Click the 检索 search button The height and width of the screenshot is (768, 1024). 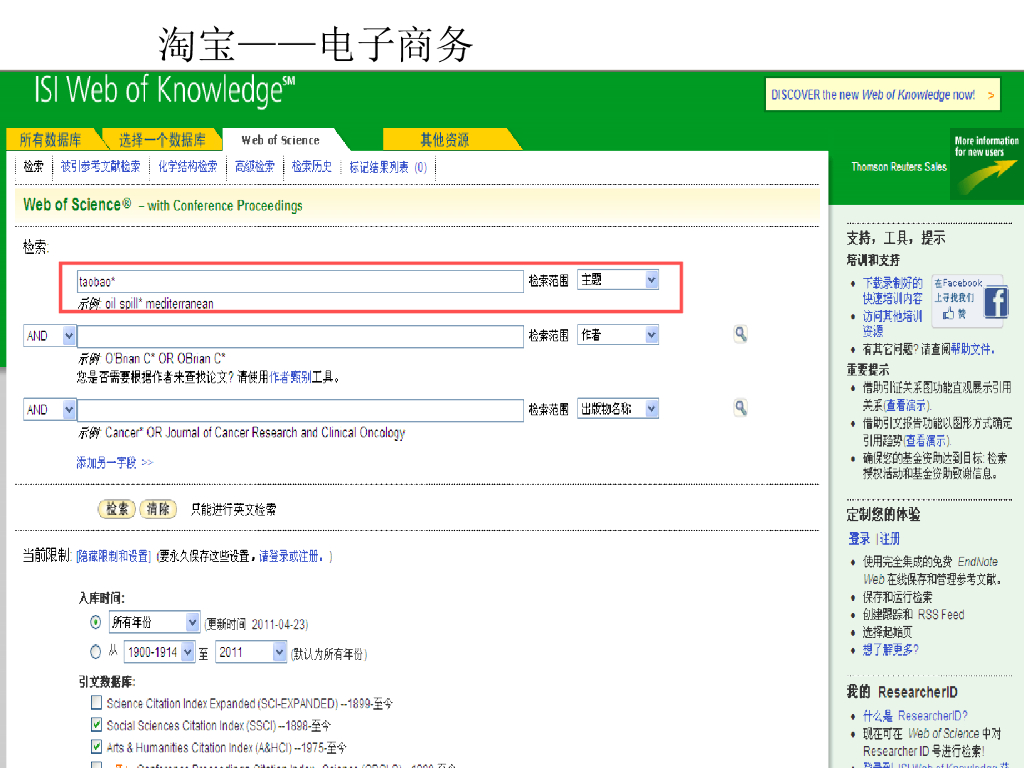(x=117, y=509)
